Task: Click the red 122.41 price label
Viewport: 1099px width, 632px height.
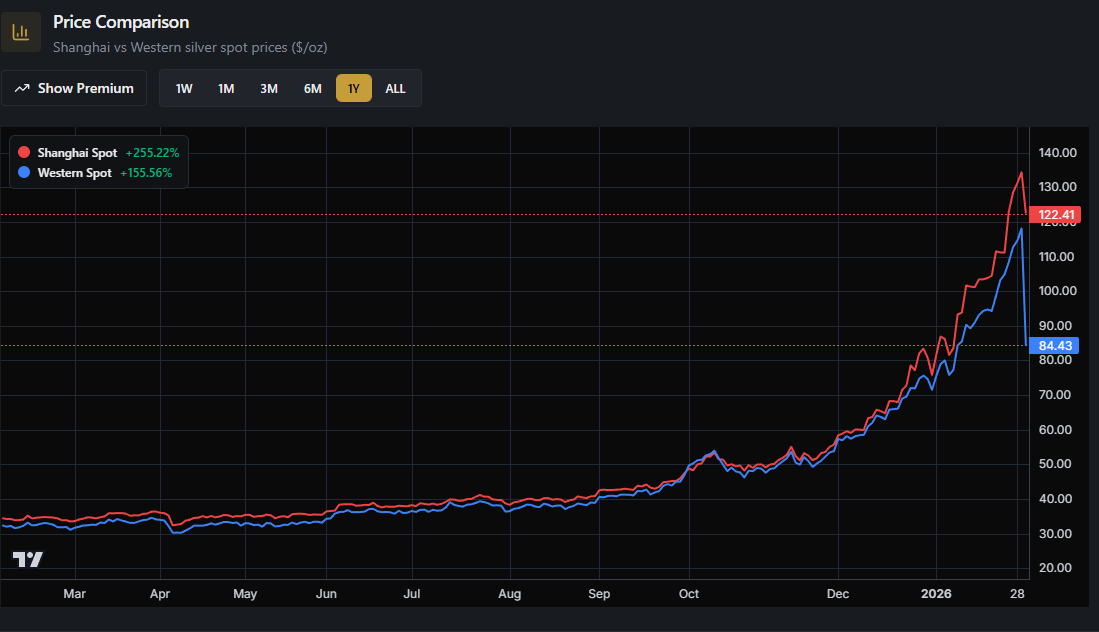Action: (1056, 215)
